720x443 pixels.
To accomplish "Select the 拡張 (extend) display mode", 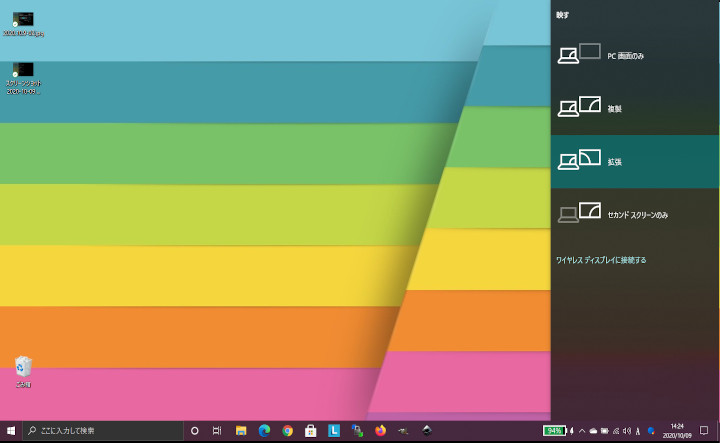I will [x=635, y=162].
